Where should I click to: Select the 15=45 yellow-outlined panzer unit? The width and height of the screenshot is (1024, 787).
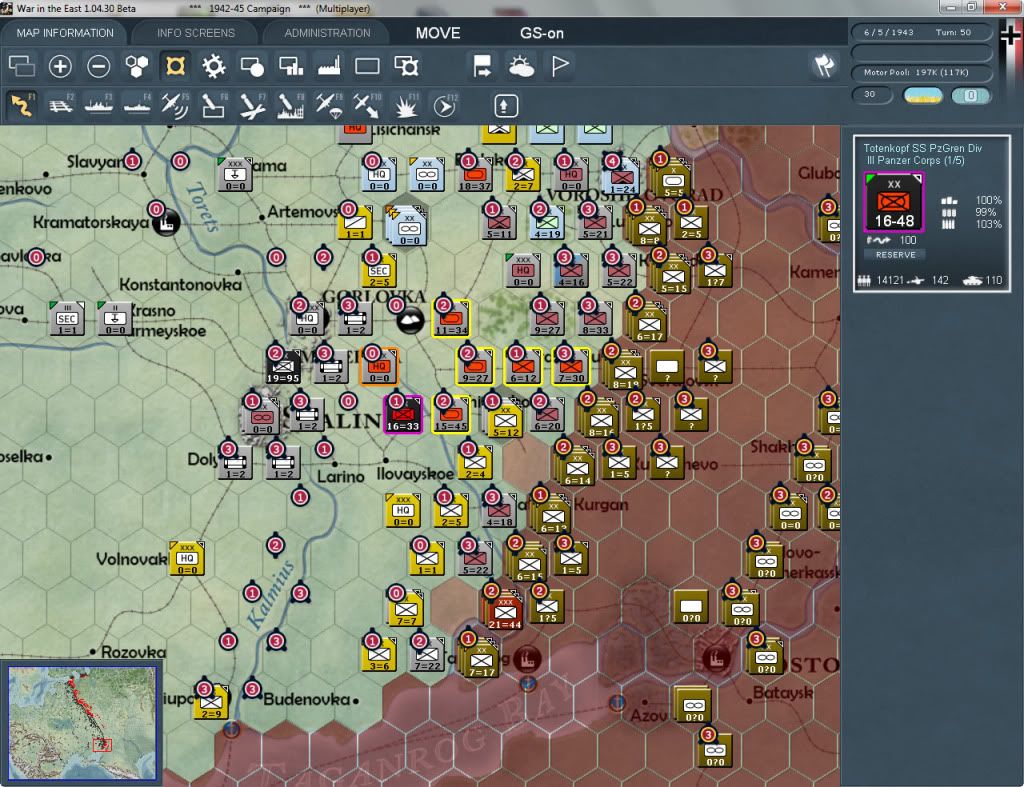451,415
